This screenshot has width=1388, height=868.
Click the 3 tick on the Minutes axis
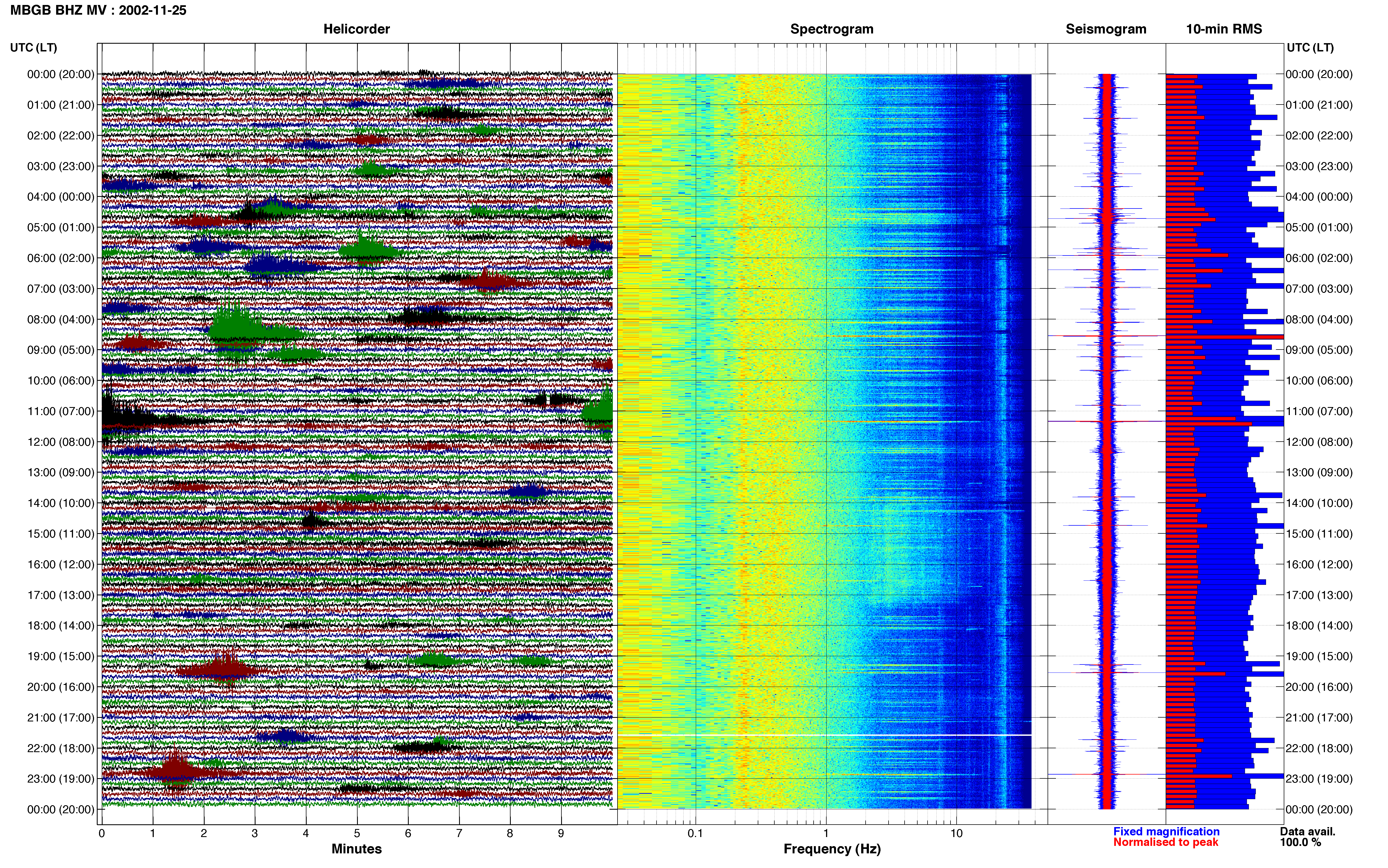click(x=255, y=833)
